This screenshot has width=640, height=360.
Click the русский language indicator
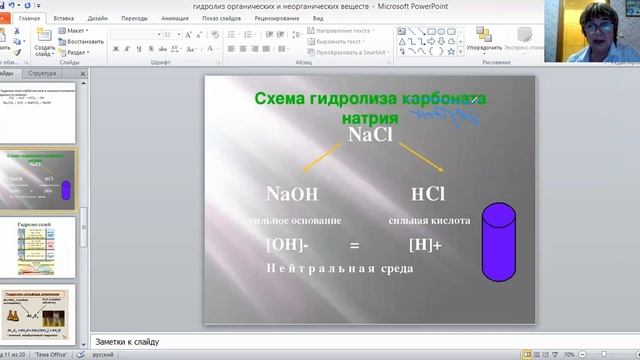(x=103, y=355)
